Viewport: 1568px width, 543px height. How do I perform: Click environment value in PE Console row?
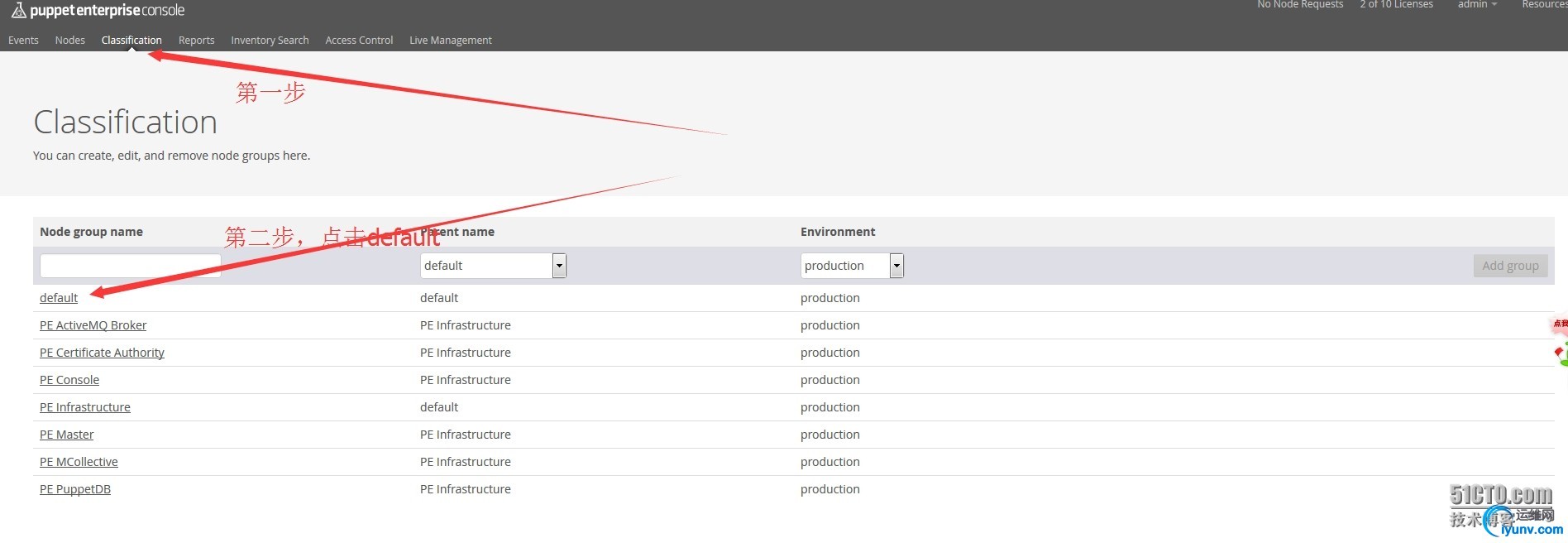(830, 380)
